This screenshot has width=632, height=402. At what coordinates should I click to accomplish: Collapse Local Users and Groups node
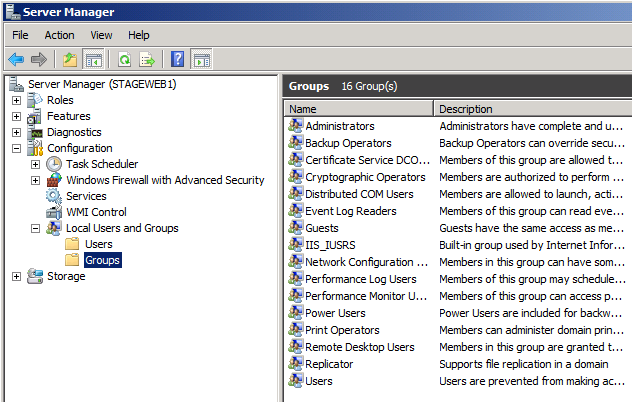pos(35,228)
